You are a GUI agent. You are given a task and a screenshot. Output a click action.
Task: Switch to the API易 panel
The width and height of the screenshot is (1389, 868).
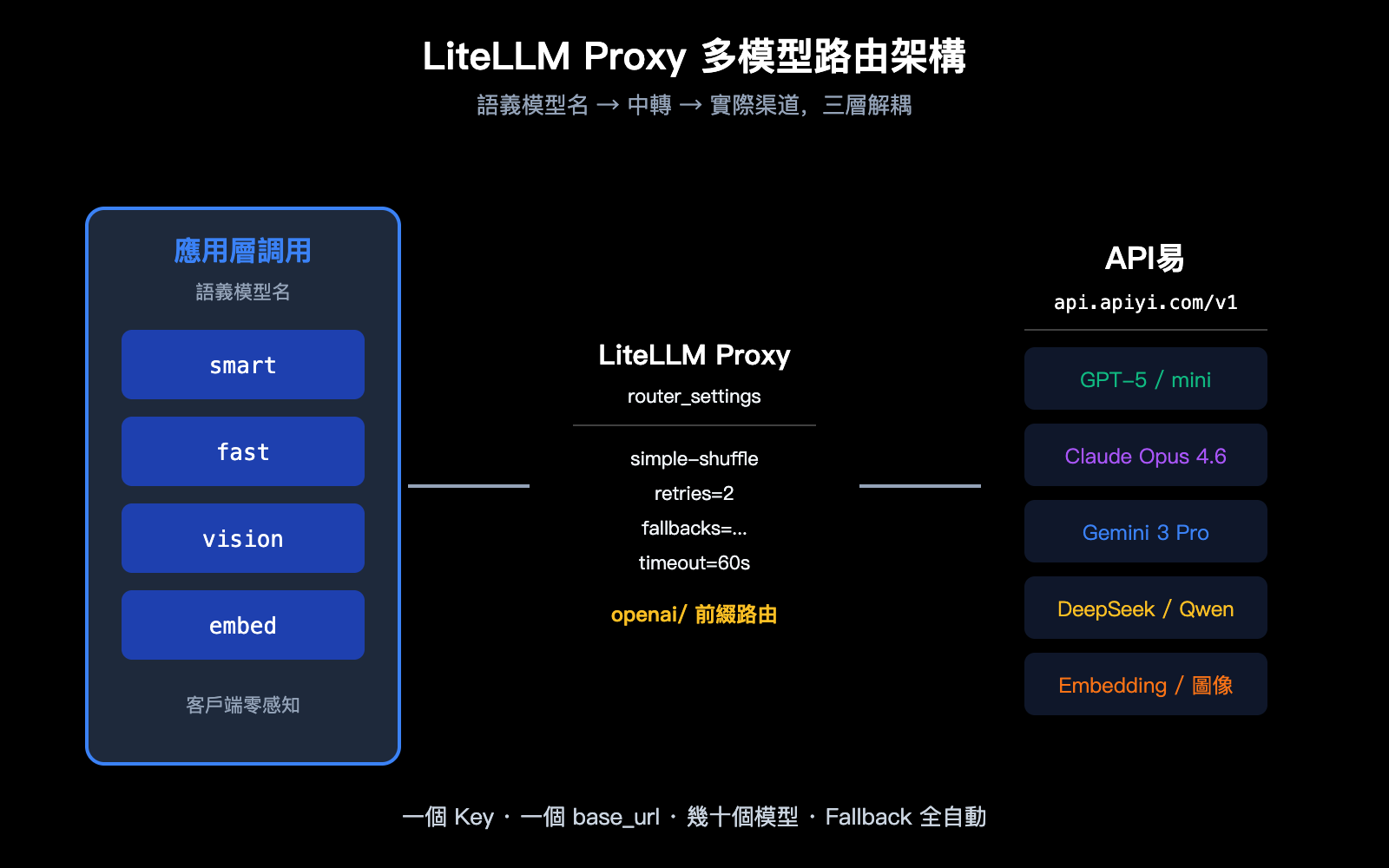pos(1144,257)
